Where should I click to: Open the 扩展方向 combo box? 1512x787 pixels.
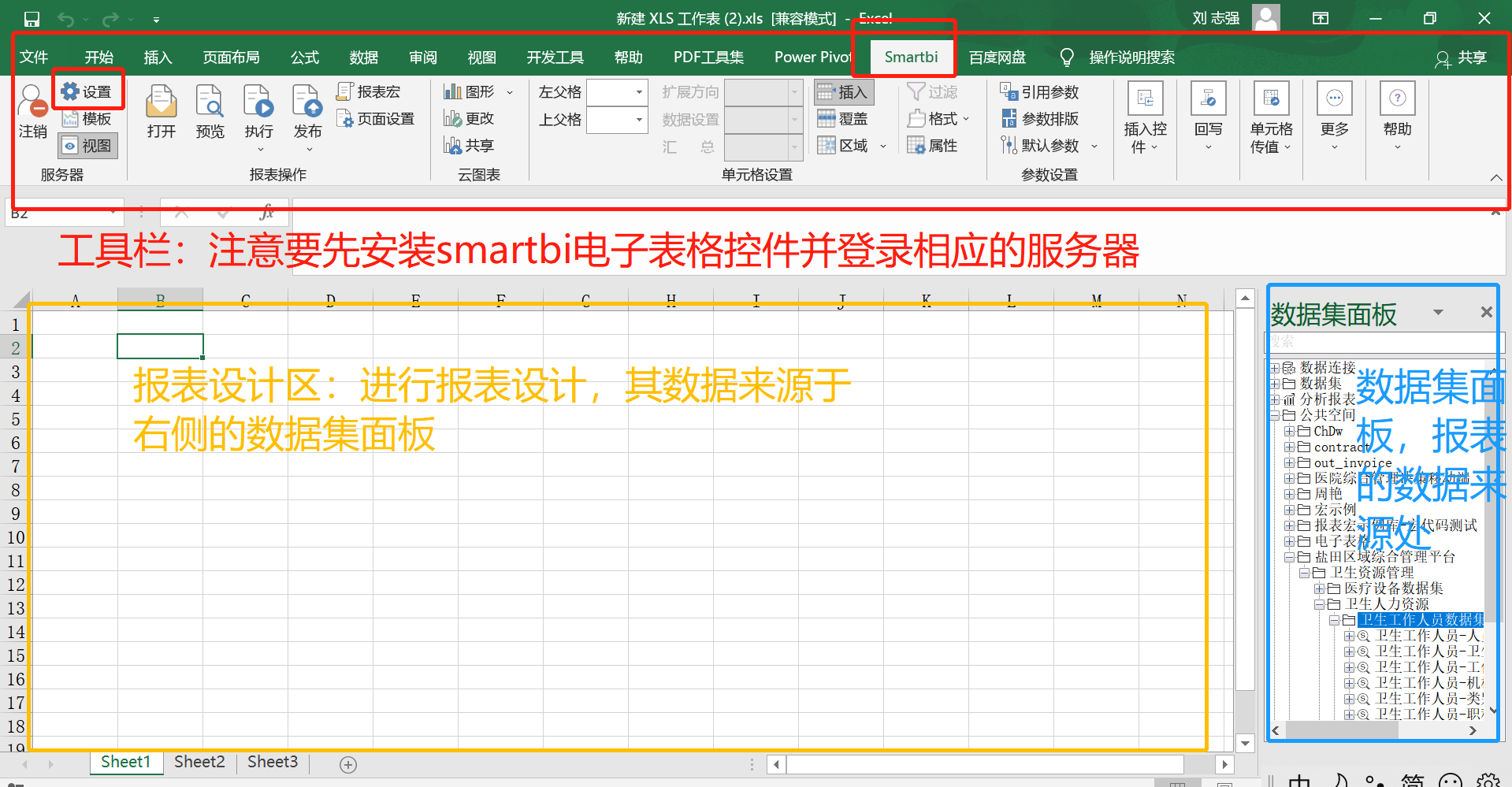point(763,92)
